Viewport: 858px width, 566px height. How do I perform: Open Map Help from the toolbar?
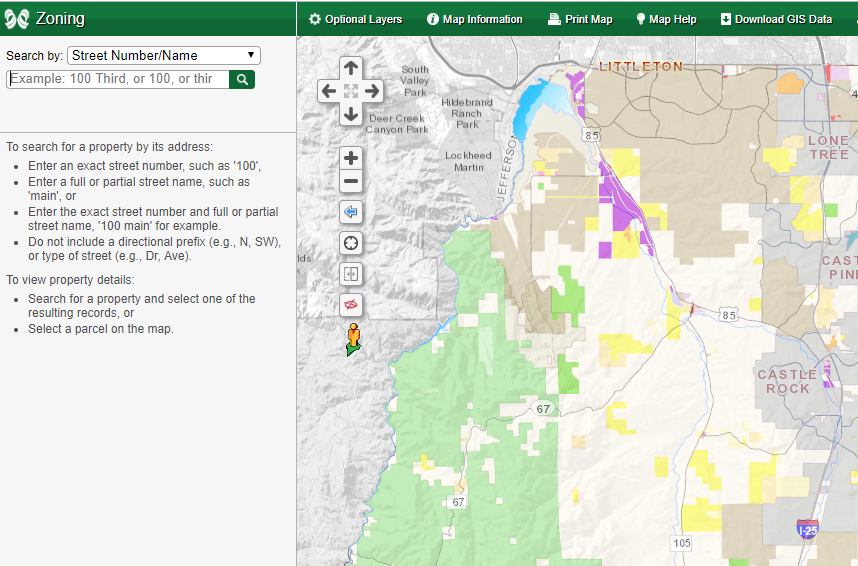click(x=666, y=19)
